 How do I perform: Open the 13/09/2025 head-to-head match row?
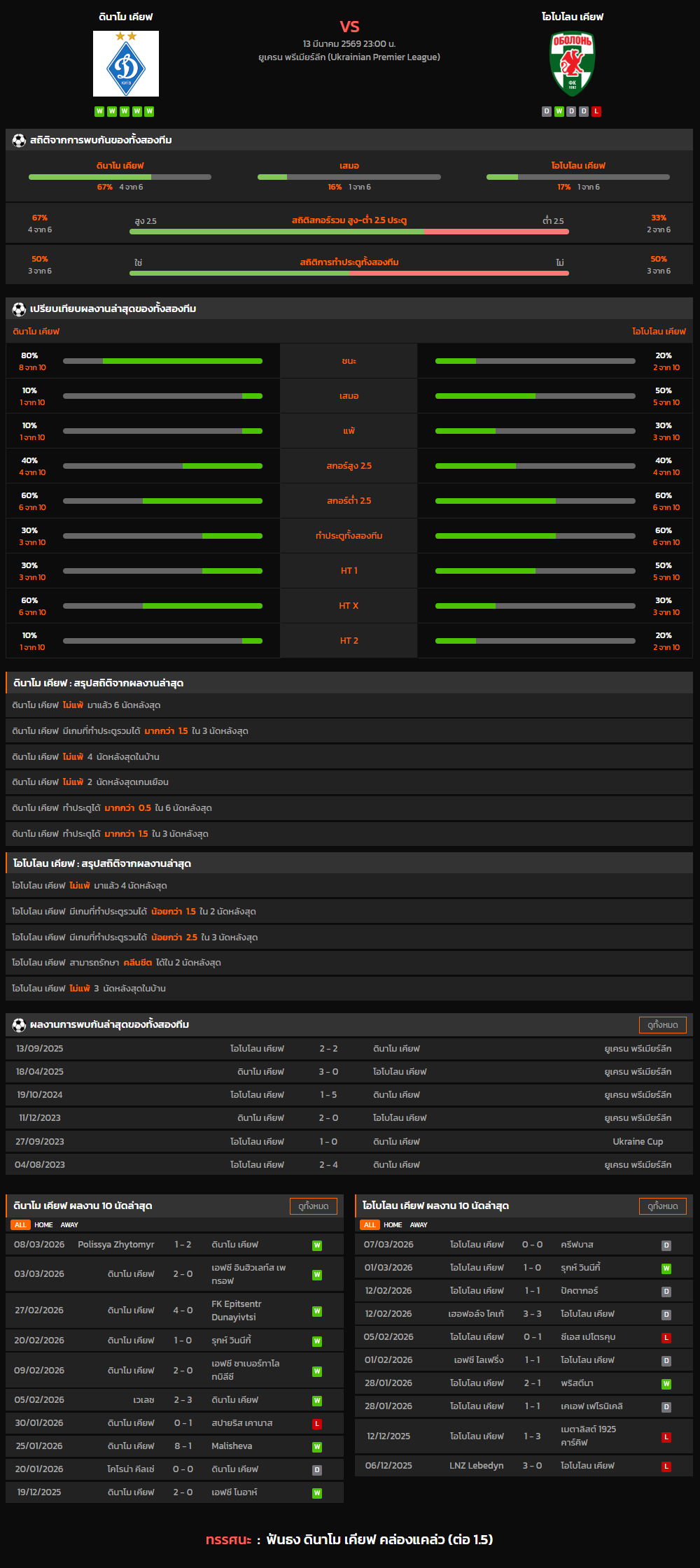click(x=349, y=1049)
